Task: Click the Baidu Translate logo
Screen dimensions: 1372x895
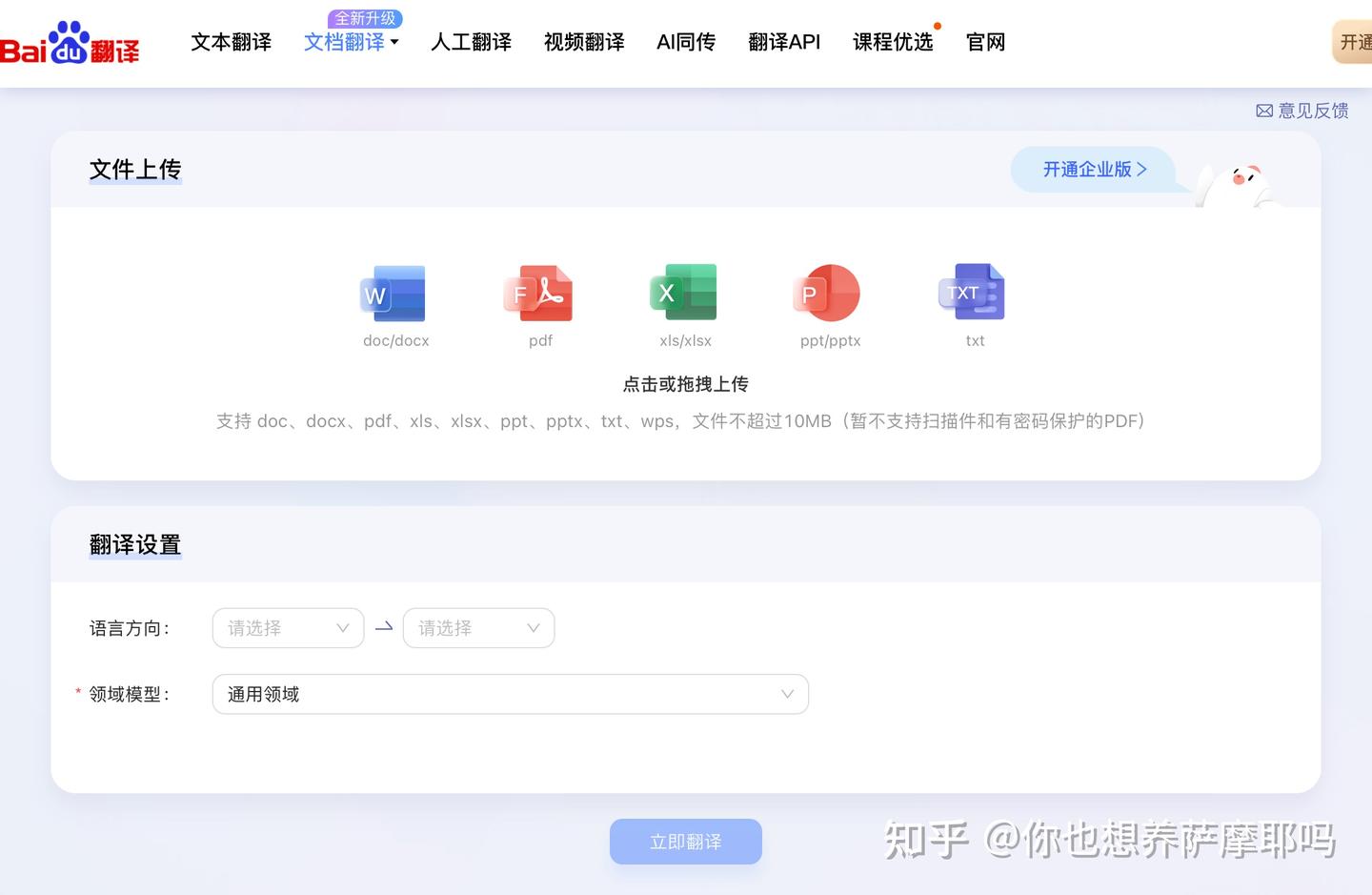Action: pos(71,42)
